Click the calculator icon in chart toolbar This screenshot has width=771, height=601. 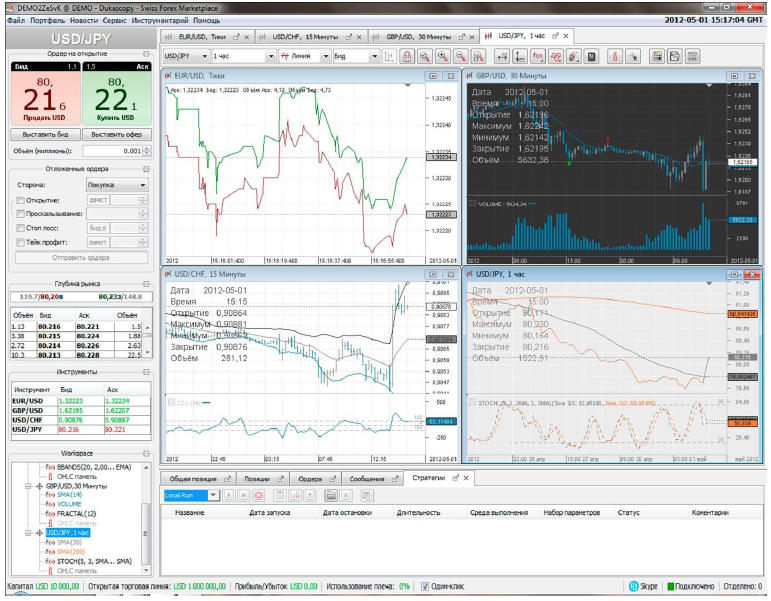tap(592, 57)
